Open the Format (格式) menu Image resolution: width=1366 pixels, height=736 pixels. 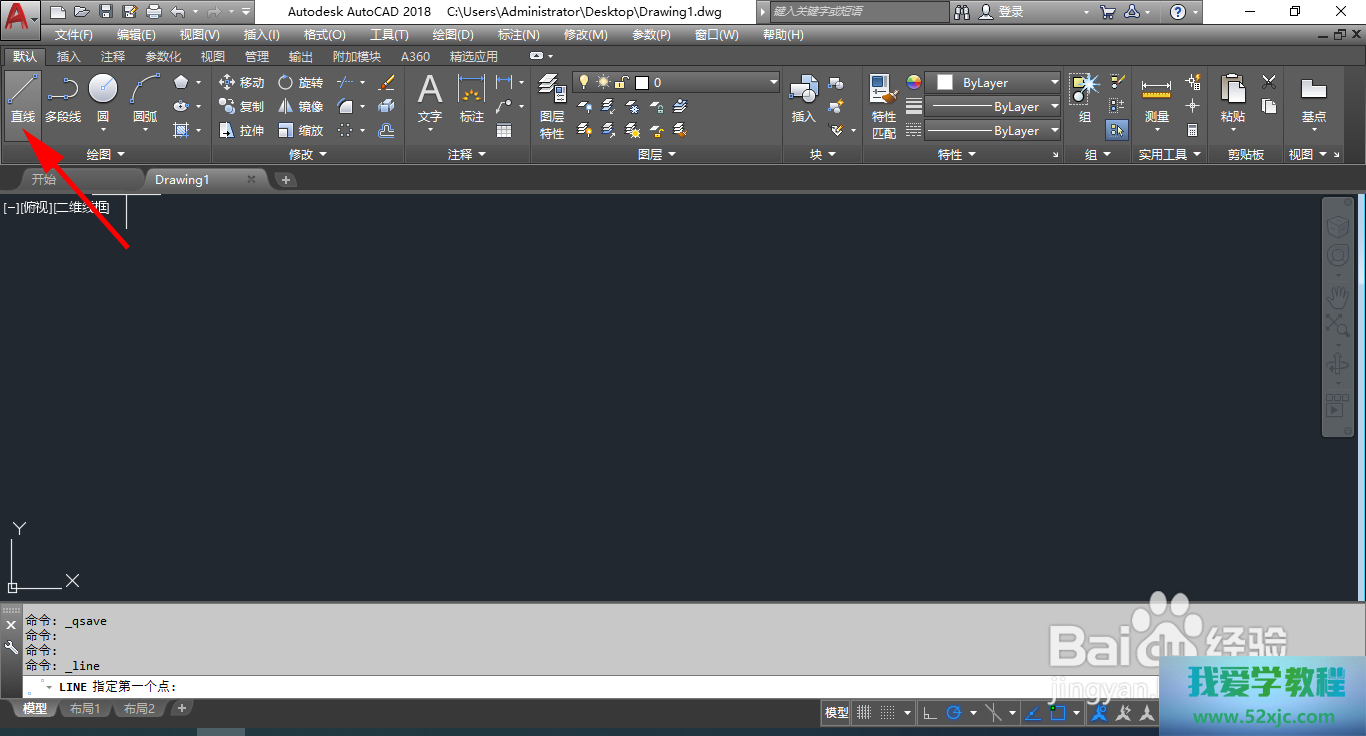(x=324, y=35)
